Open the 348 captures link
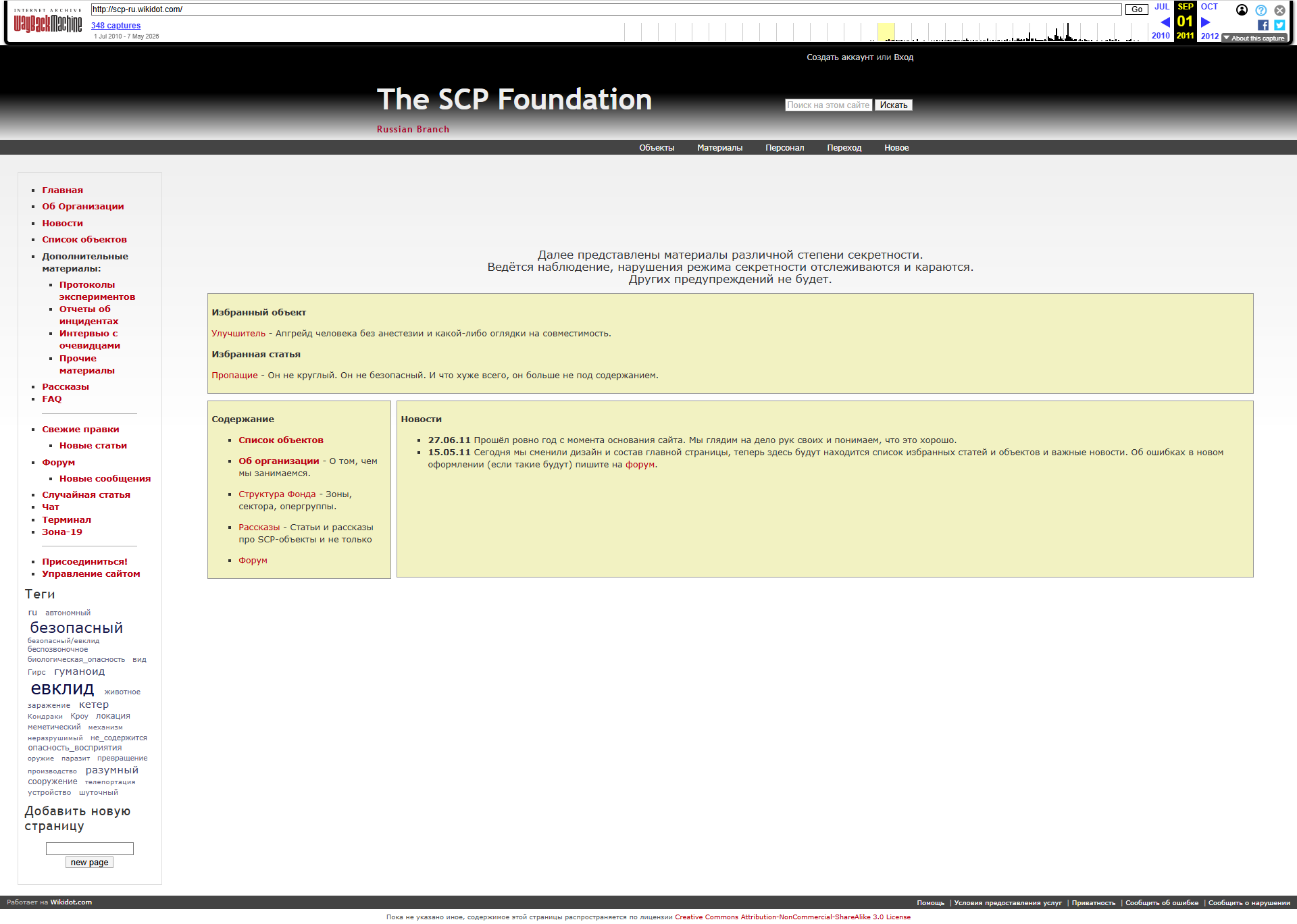The width and height of the screenshot is (1297, 924). point(116,26)
